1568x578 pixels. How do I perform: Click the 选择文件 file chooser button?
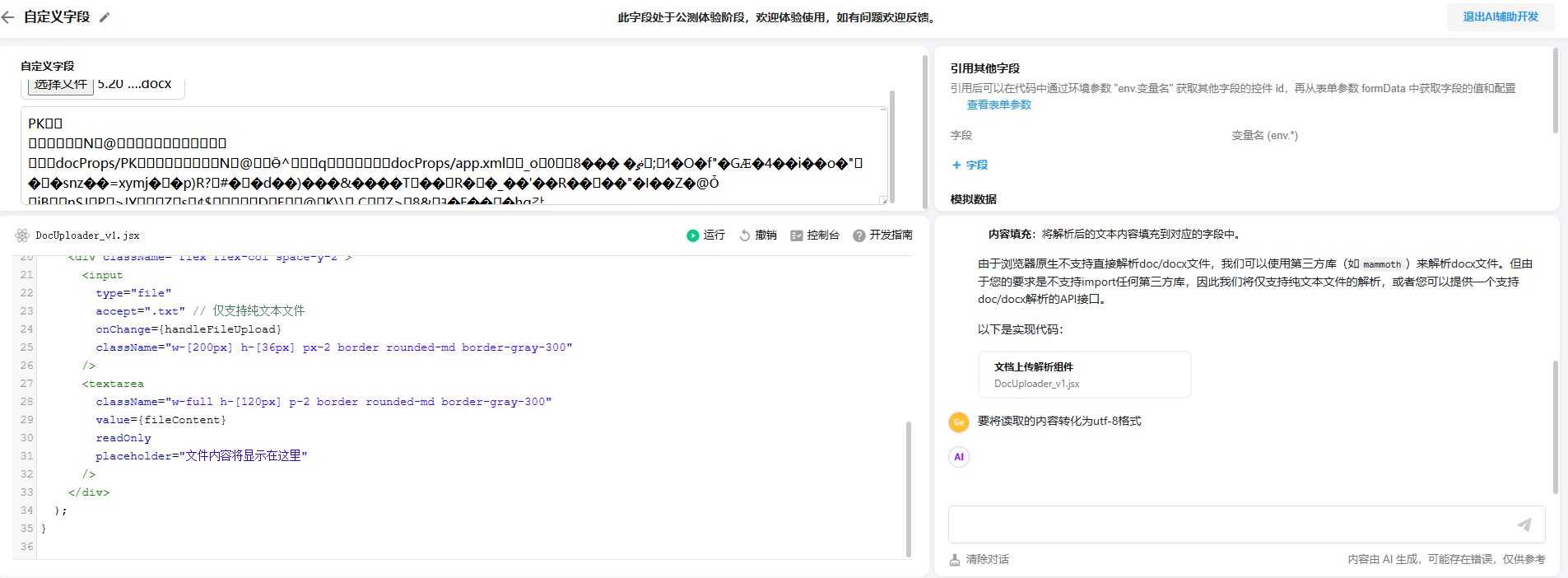(61, 85)
